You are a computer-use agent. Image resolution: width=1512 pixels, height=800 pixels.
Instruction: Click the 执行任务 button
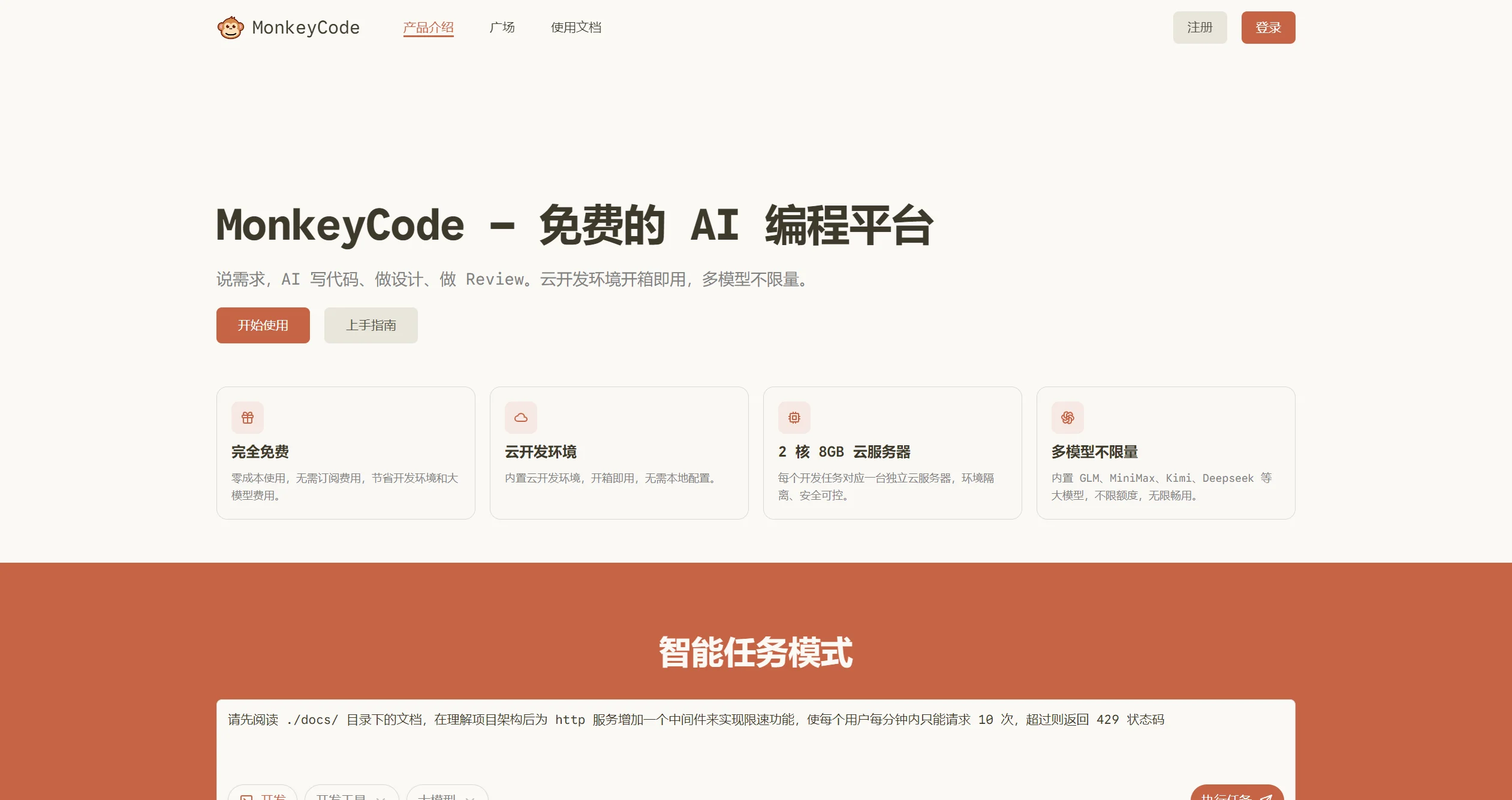pyautogui.click(x=1235, y=797)
